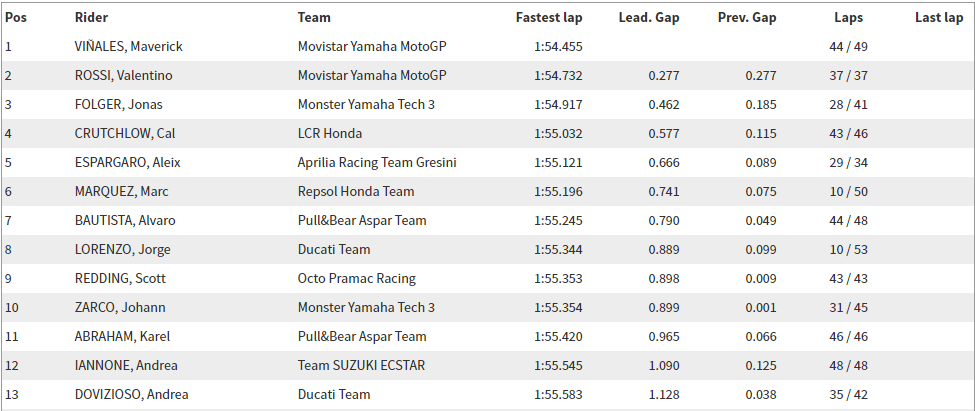Select DOVIZIOSO, Andrea row

coord(488,394)
